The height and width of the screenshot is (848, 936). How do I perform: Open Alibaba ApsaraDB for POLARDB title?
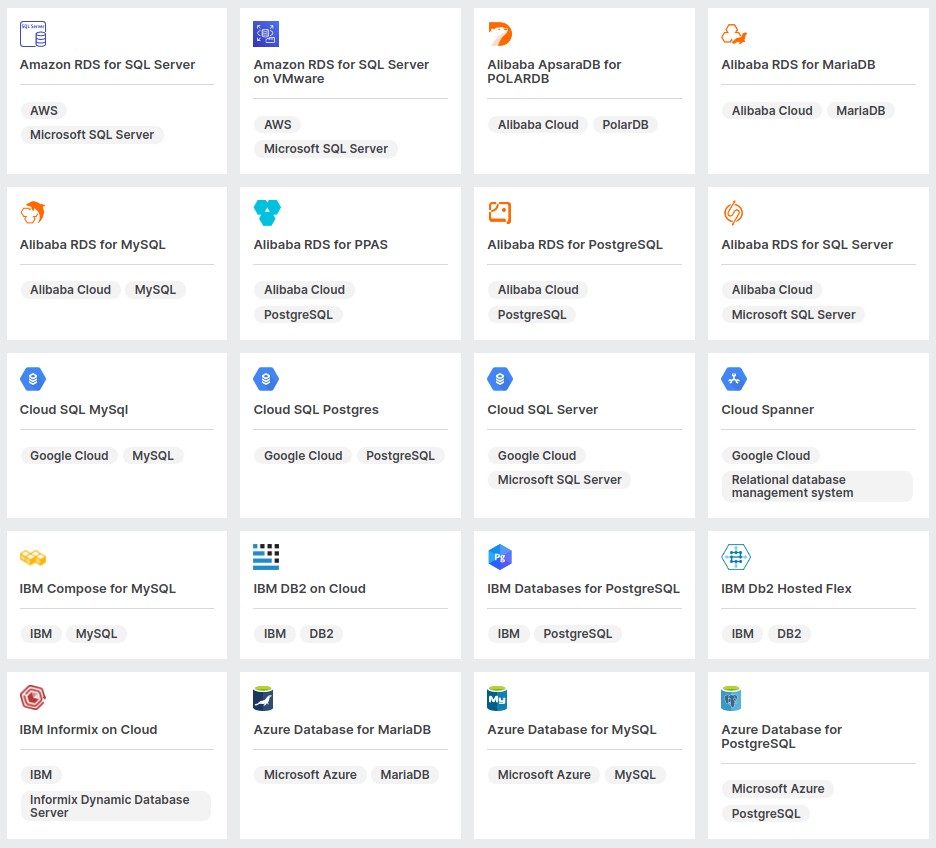coord(554,72)
